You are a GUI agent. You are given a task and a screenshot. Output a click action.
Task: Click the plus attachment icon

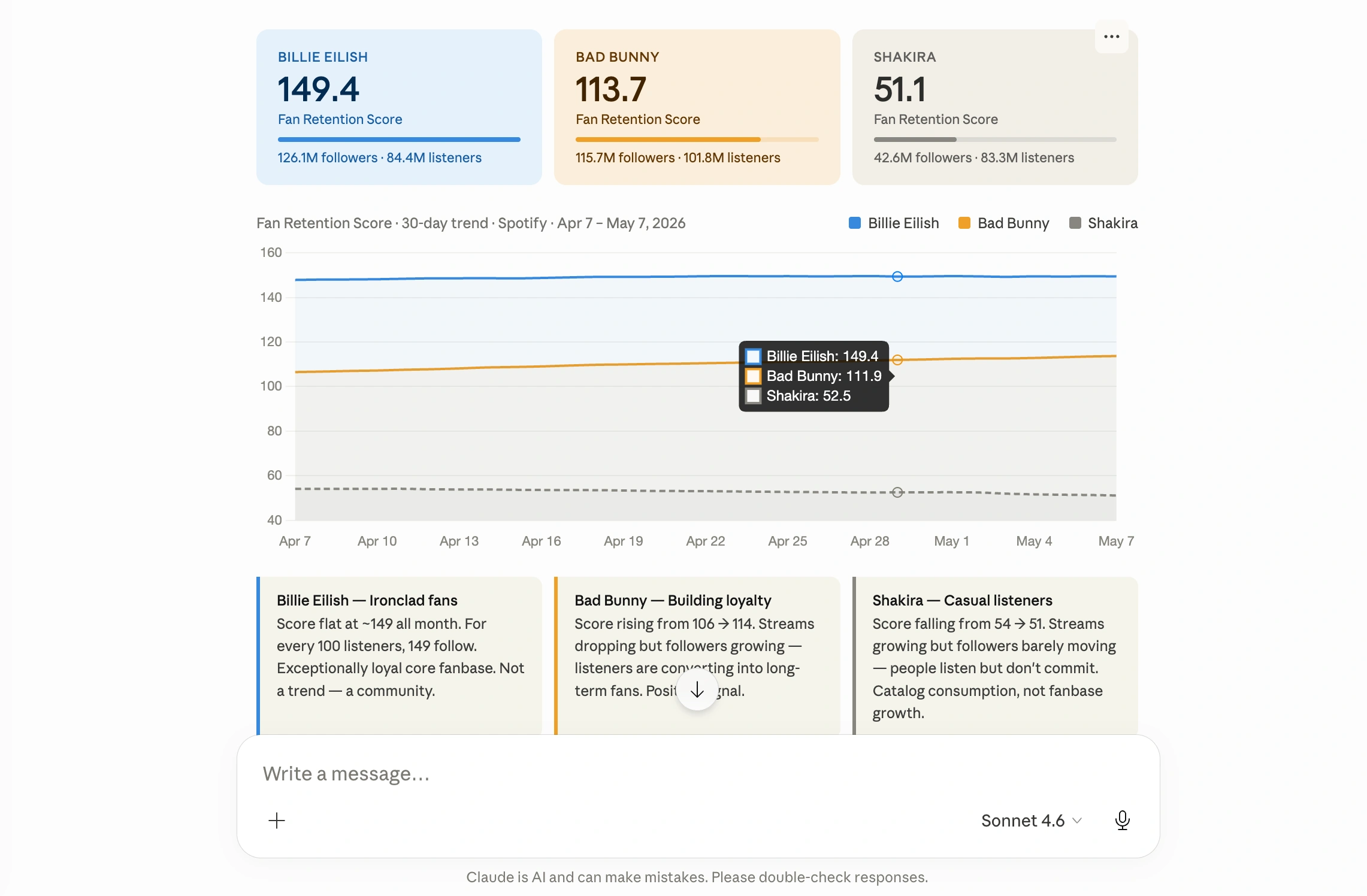[277, 820]
